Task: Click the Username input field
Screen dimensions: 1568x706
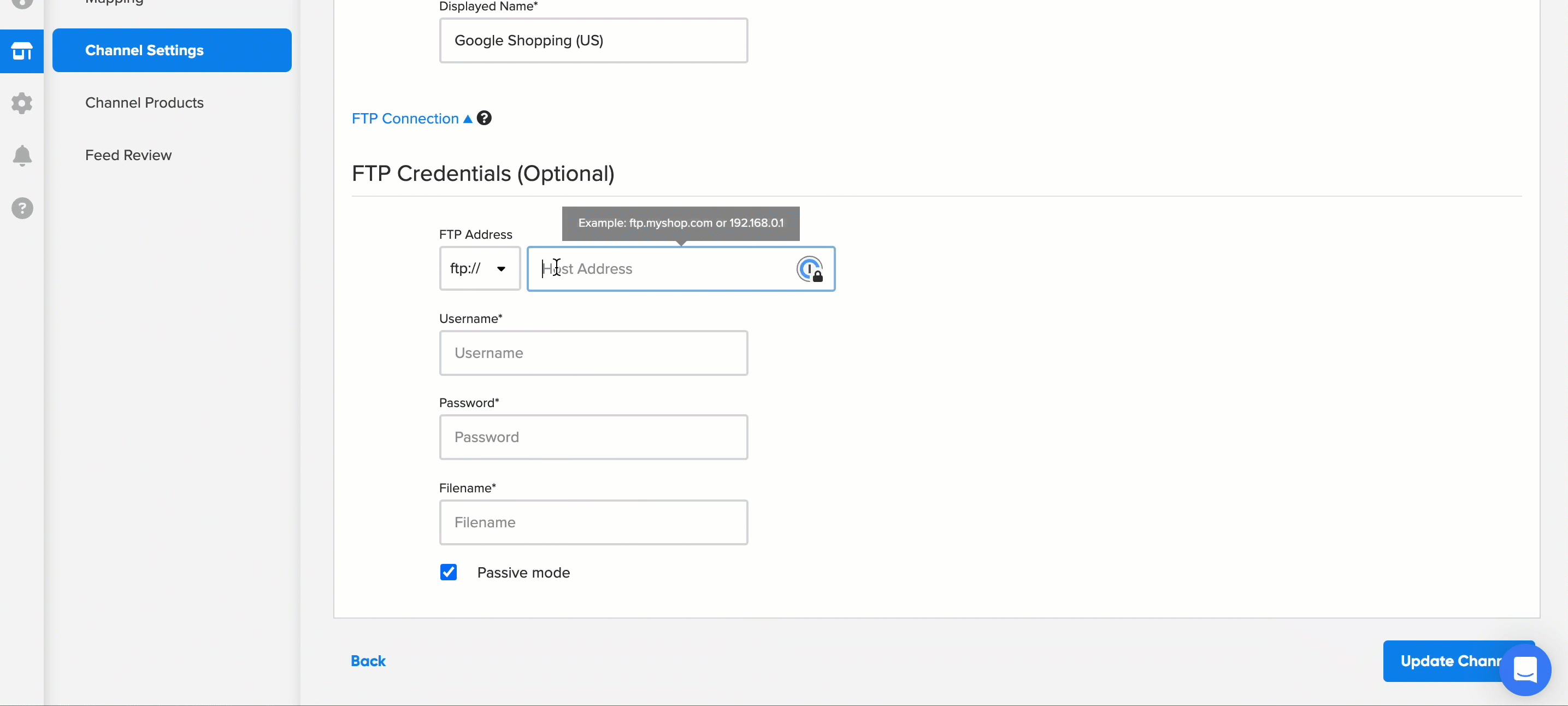Action: [x=593, y=353]
